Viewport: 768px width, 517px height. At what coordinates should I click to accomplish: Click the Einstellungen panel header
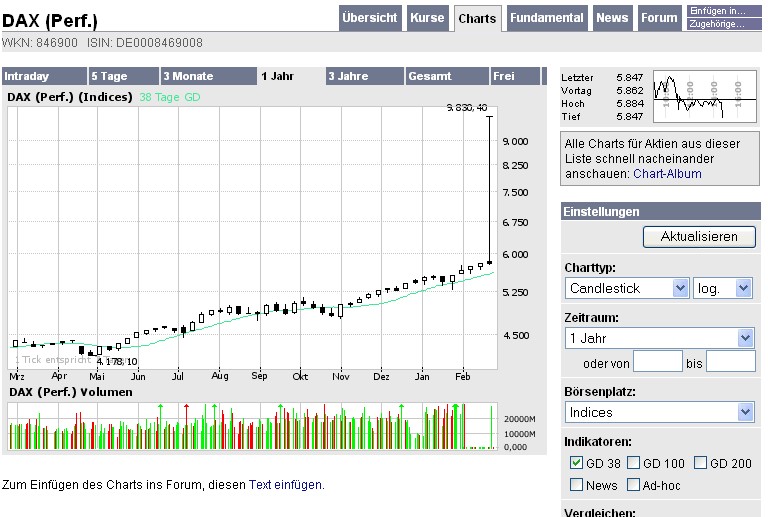click(x=661, y=212)
